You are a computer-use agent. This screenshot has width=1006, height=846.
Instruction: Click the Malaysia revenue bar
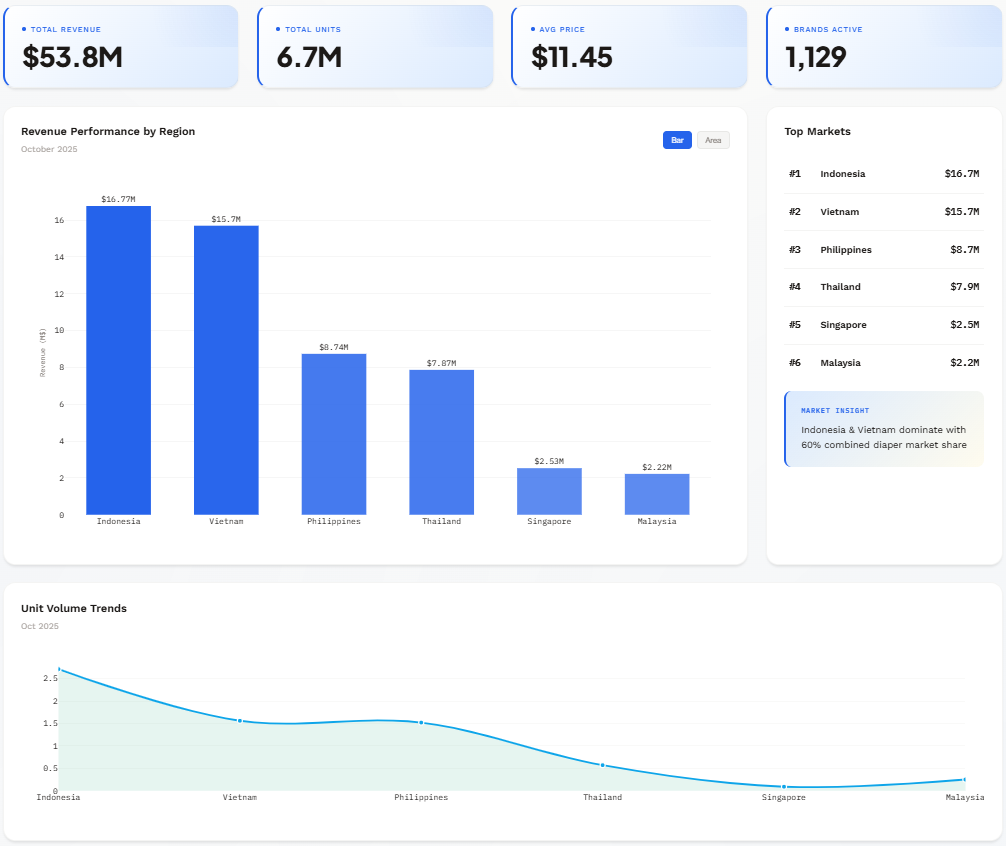click(x=657, y=494)
